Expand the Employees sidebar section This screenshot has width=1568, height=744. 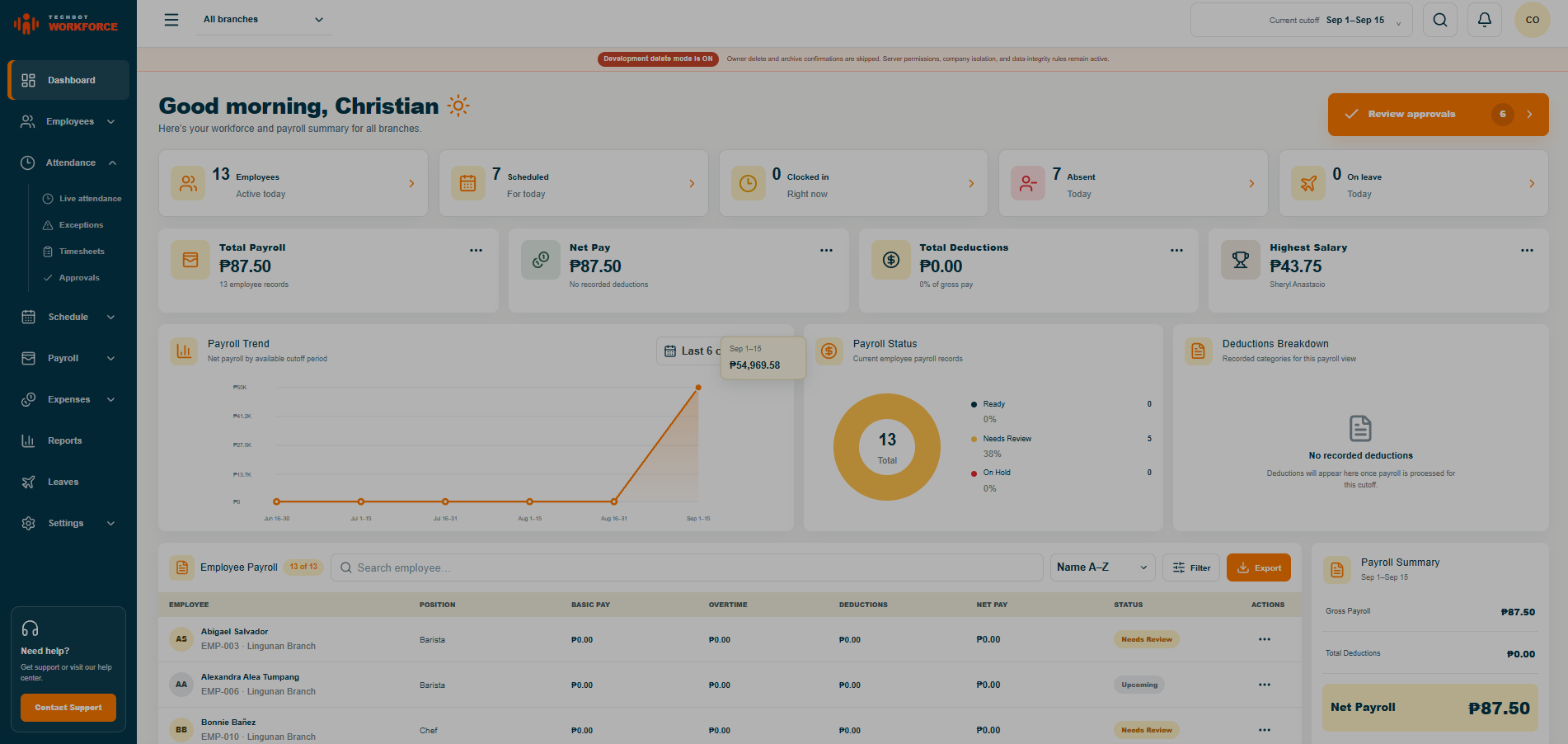(111, 121)
